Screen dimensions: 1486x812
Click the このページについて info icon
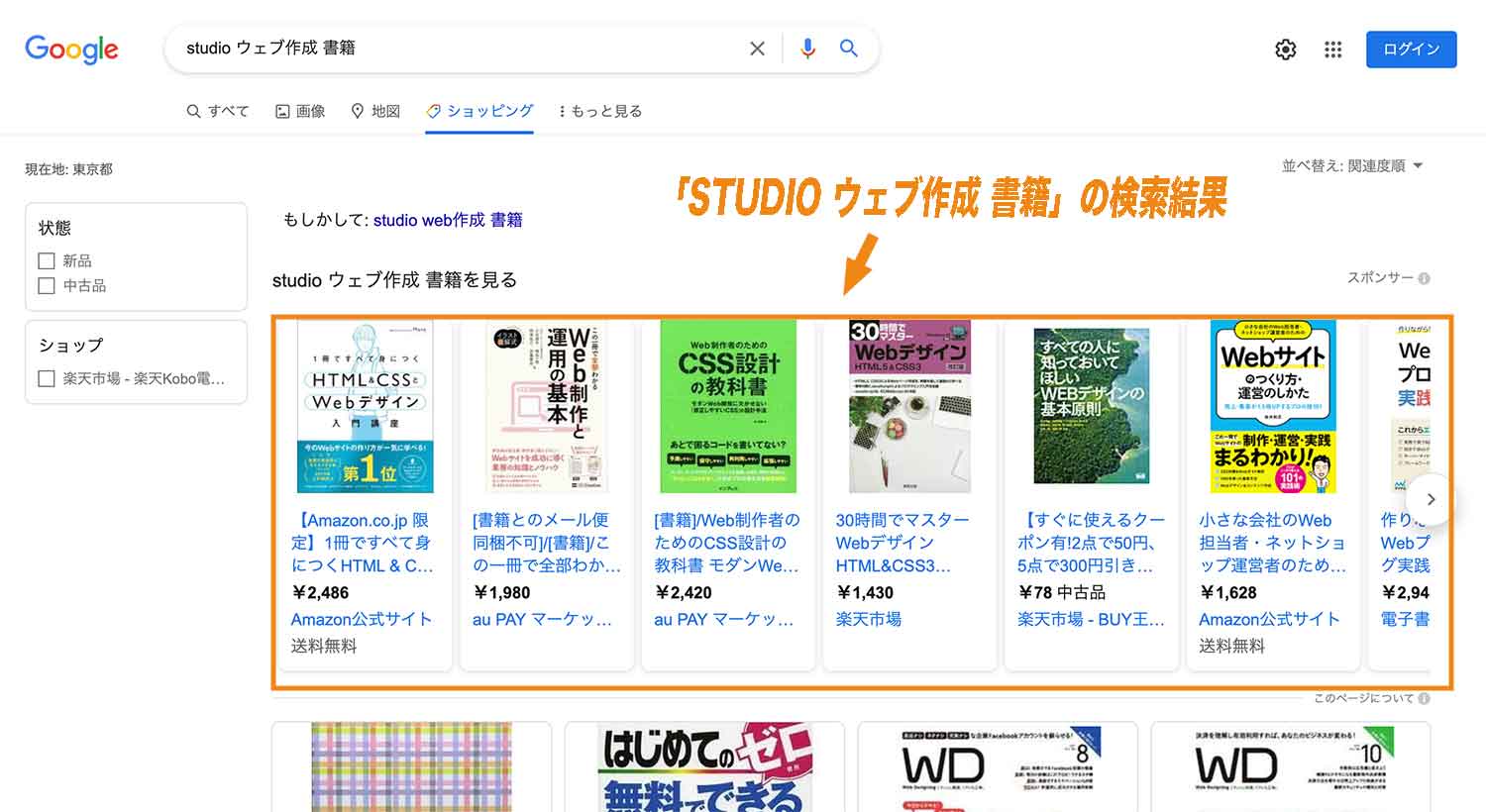(x=1424, y=698)
